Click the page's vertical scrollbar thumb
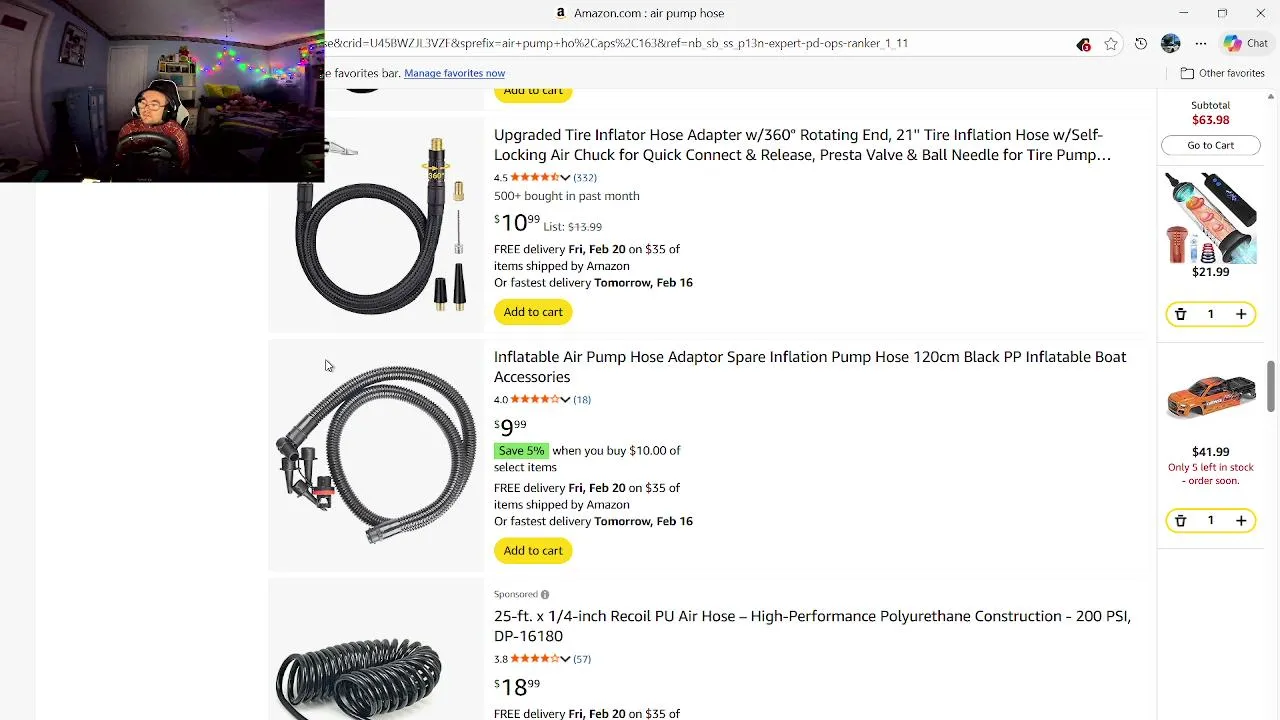The width and height of the screenshot is (1280, 720). [x=1271, y=385]
